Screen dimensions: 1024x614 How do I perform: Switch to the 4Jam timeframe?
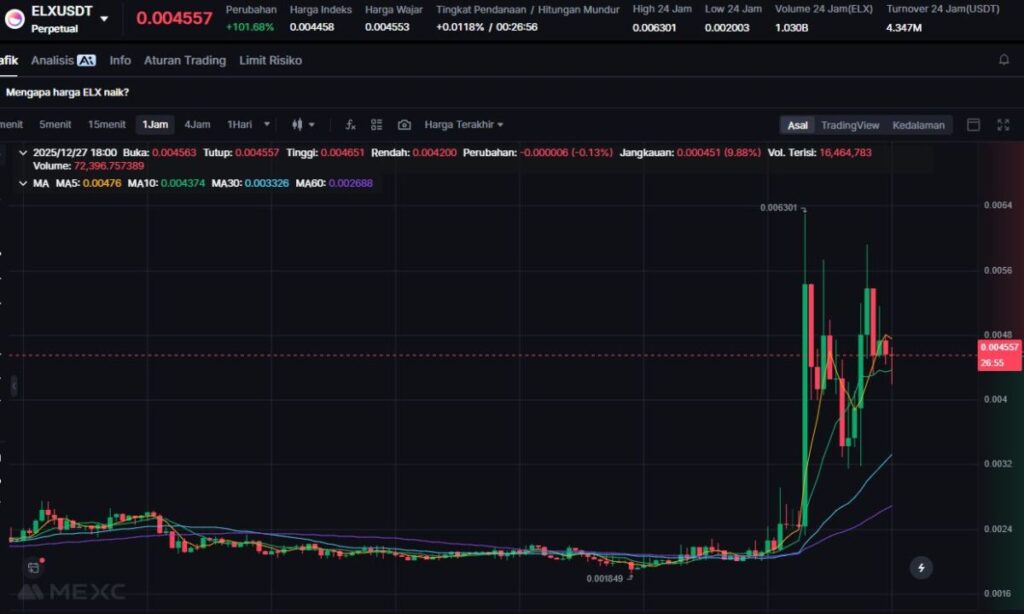click(197, 125)
